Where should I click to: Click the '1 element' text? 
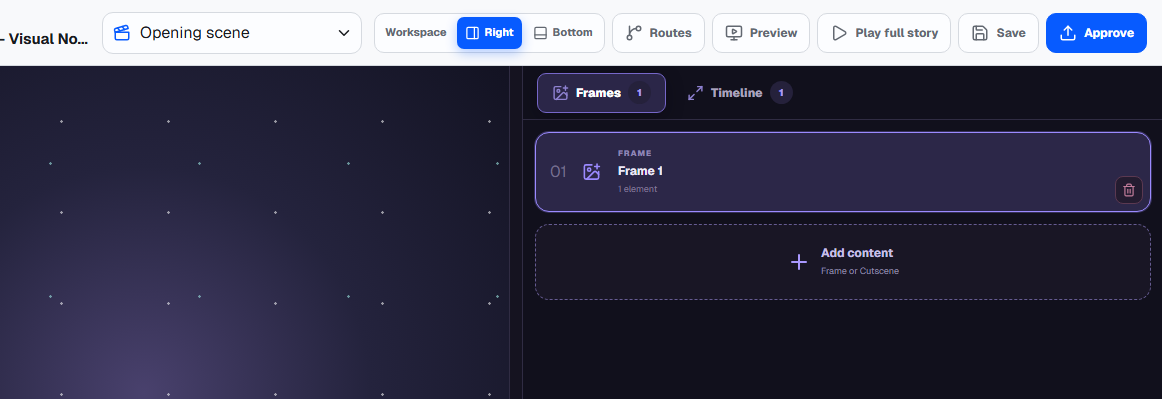pyautogui.click(x=637, y=189)
